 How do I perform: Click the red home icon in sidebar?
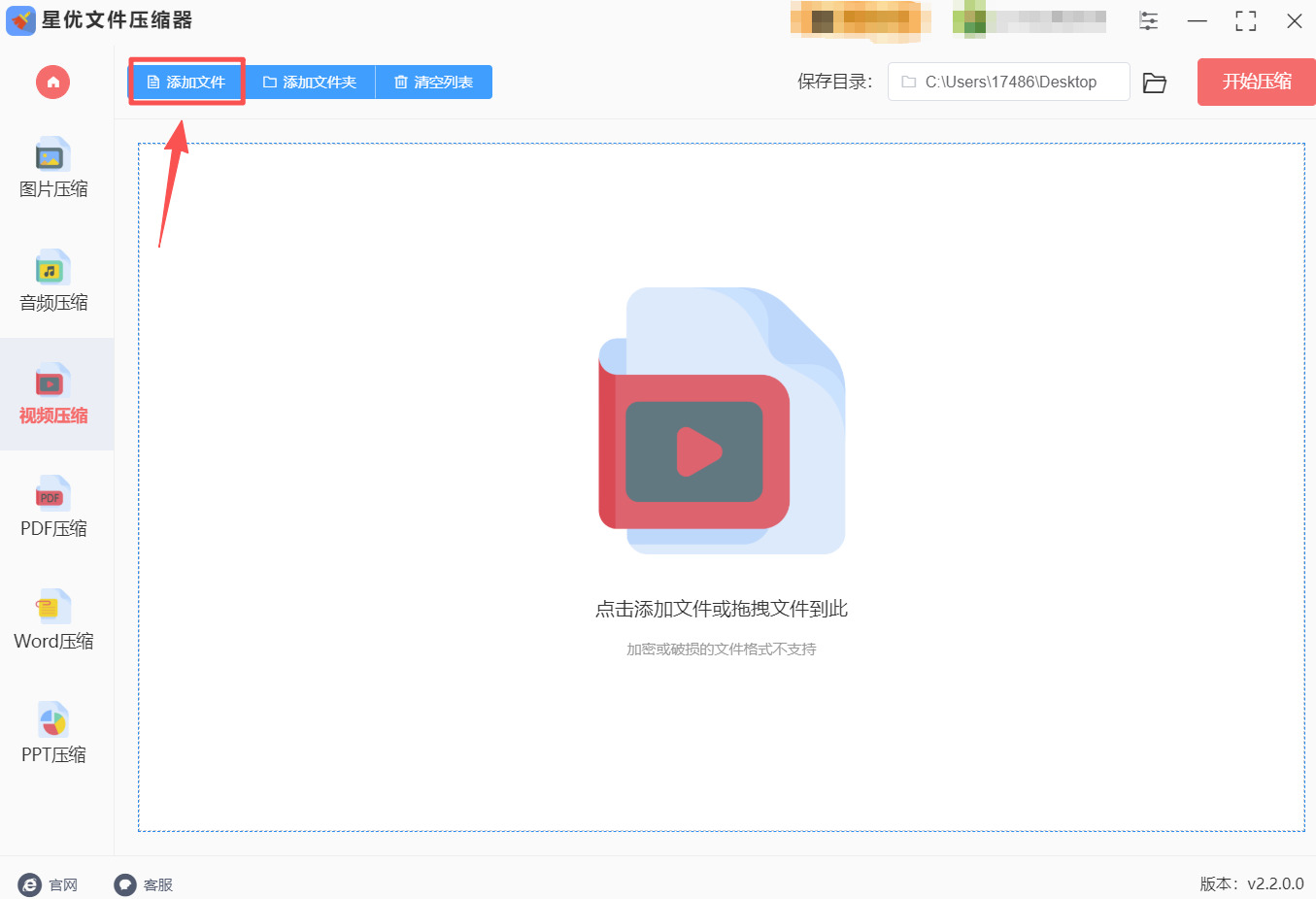(x=52, y=82)
